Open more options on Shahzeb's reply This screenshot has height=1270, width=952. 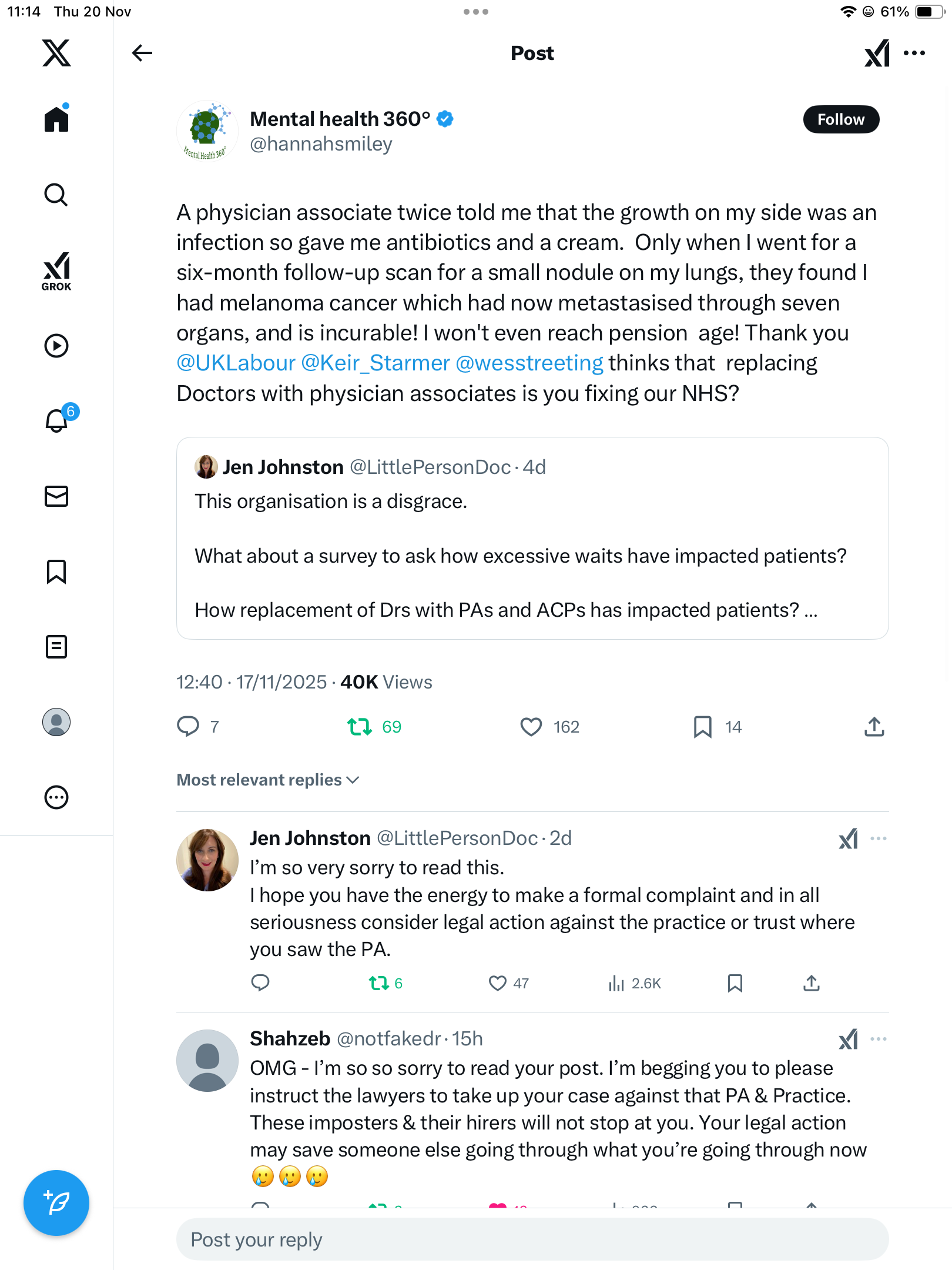coord(878,1039)
